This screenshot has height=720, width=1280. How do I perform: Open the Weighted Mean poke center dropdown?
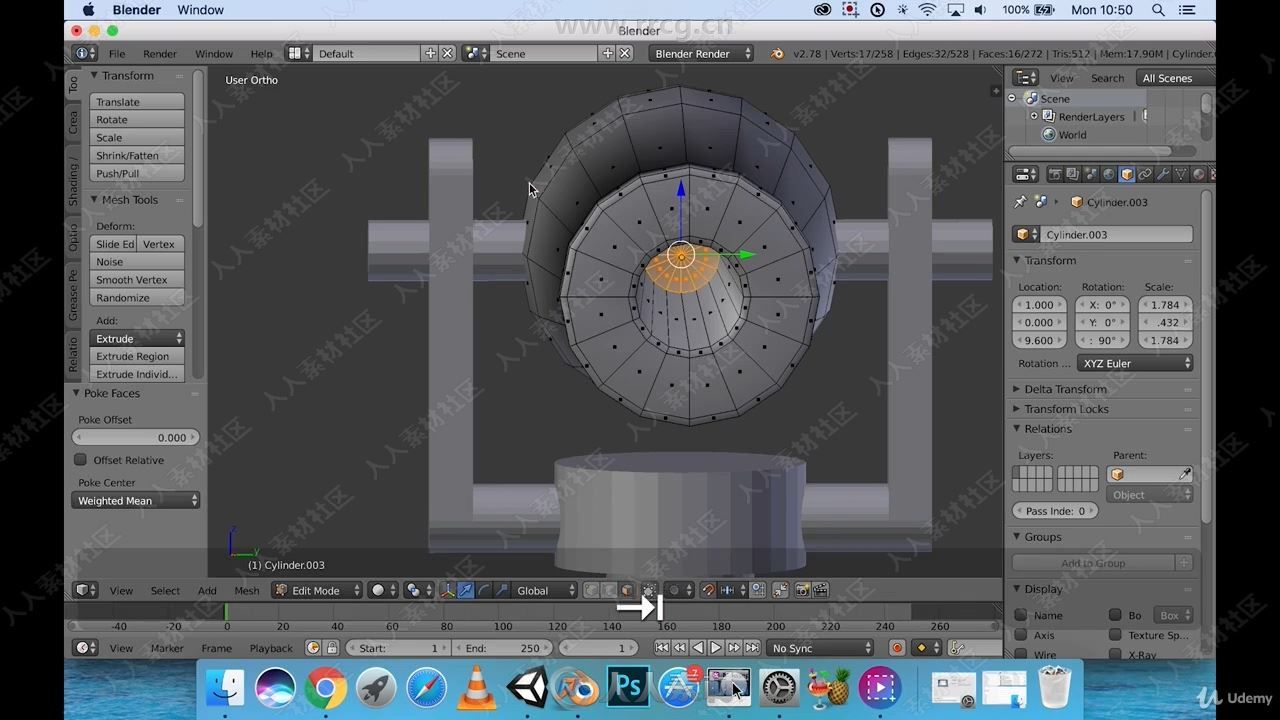point(136,500)
